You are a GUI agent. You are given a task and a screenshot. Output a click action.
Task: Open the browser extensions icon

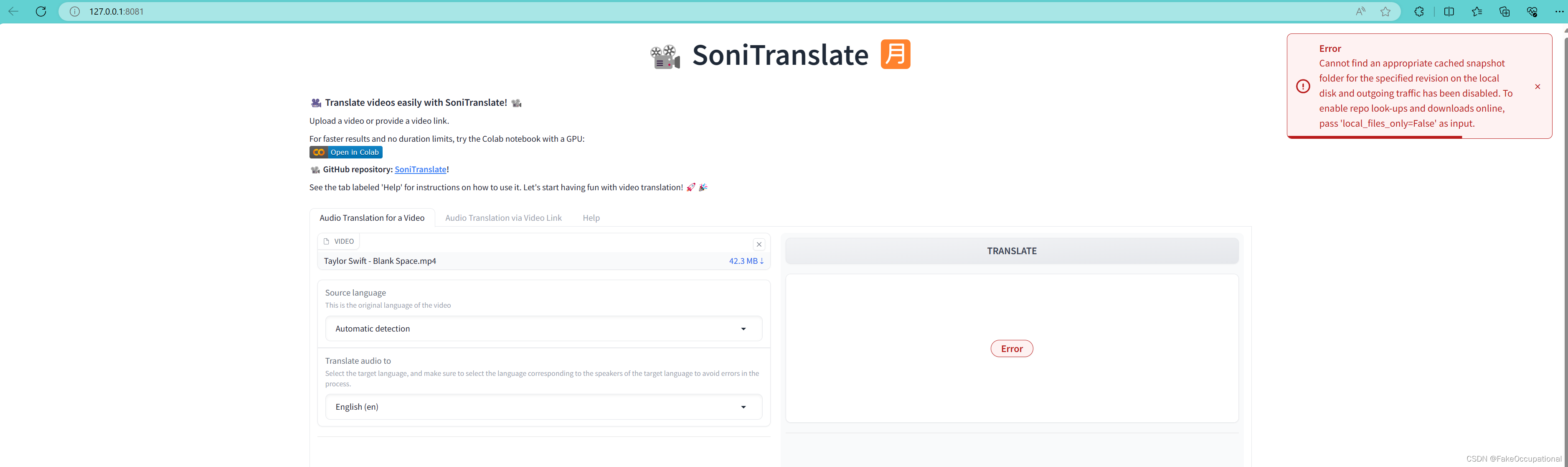pos(1419,12)
